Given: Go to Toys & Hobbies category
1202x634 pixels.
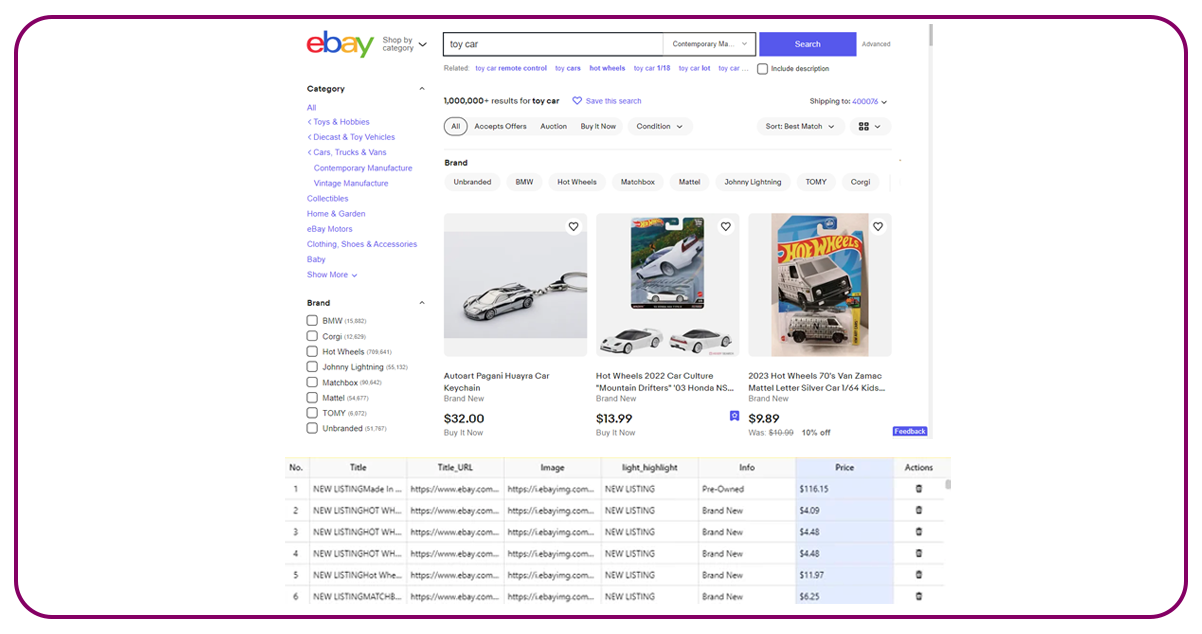Looking at the screenshot, I should coord(340,122).
